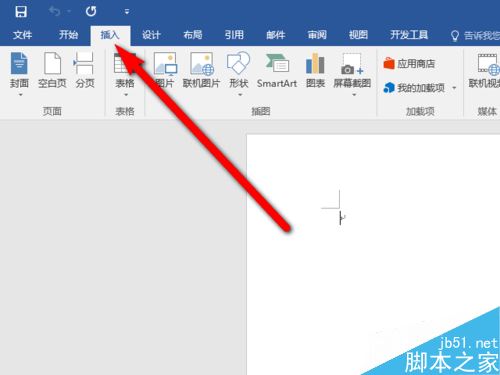The image size is (500, 375).
Task: Open the 应用商店 Office Store
Action: tap(409, 63)
